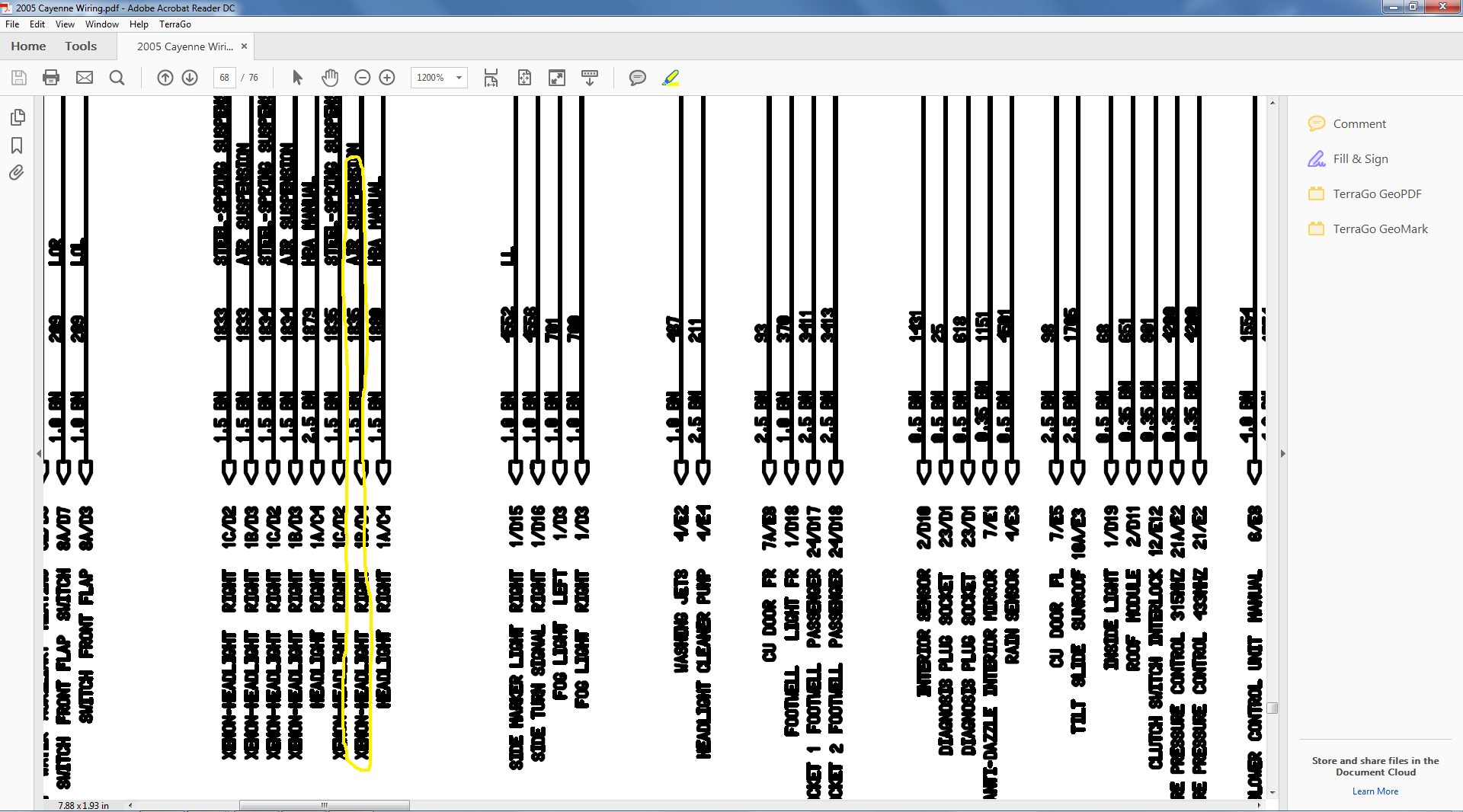The height and width of the screenshot is (812, 1463).
Task: Select the 2005 Cayenne Wiring document tab
Action: tap(185, 46)
